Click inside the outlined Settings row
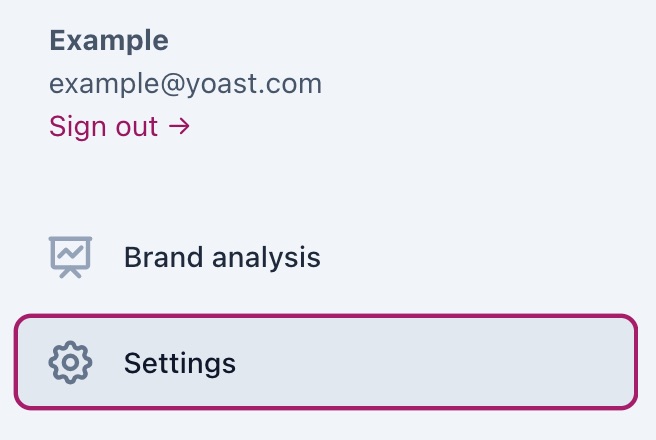Screen dimensions: 656x440 coord(400,362)
